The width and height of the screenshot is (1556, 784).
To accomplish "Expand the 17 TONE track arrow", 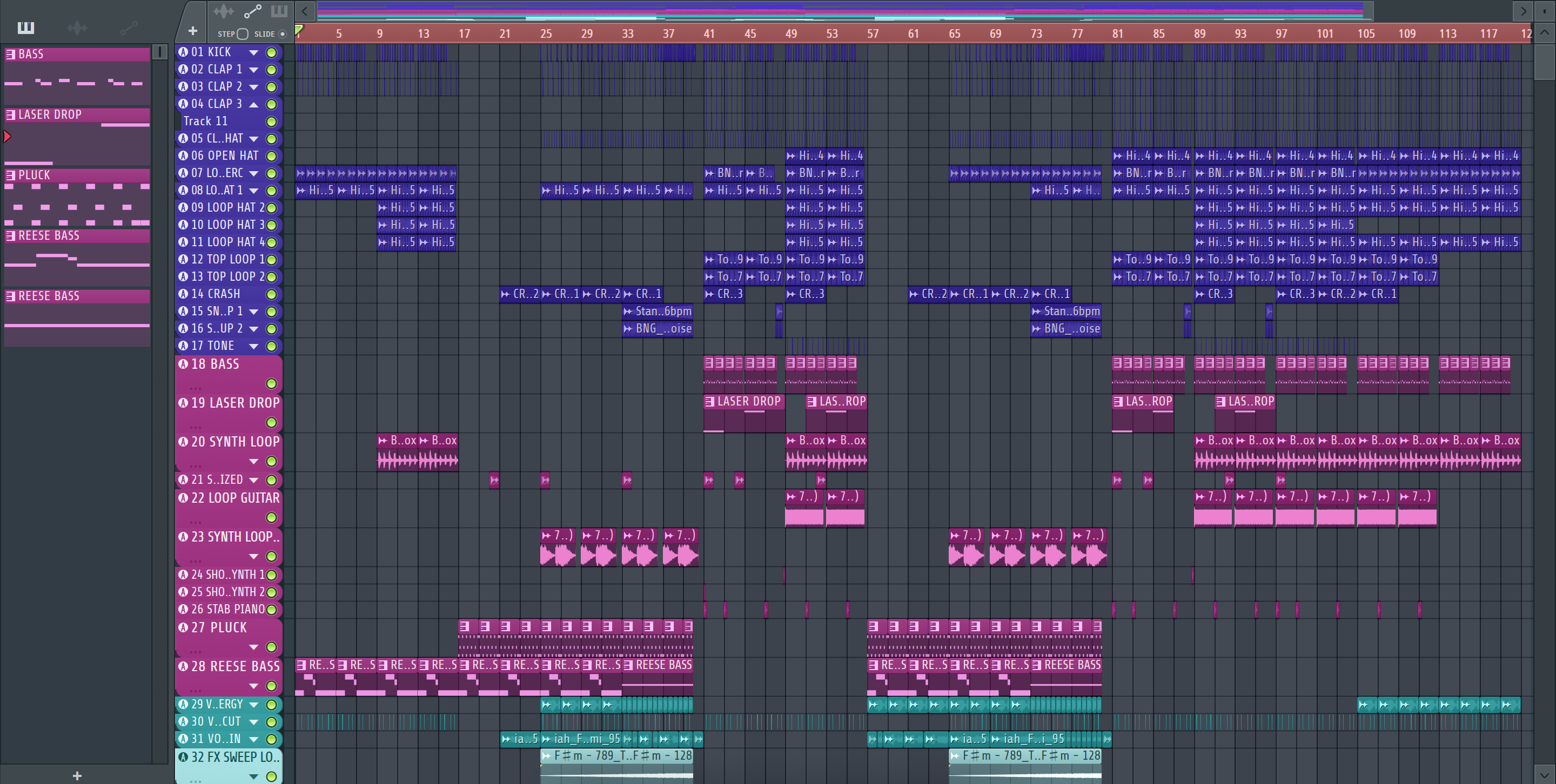I will pyautogui.click(x=254, y=347).
